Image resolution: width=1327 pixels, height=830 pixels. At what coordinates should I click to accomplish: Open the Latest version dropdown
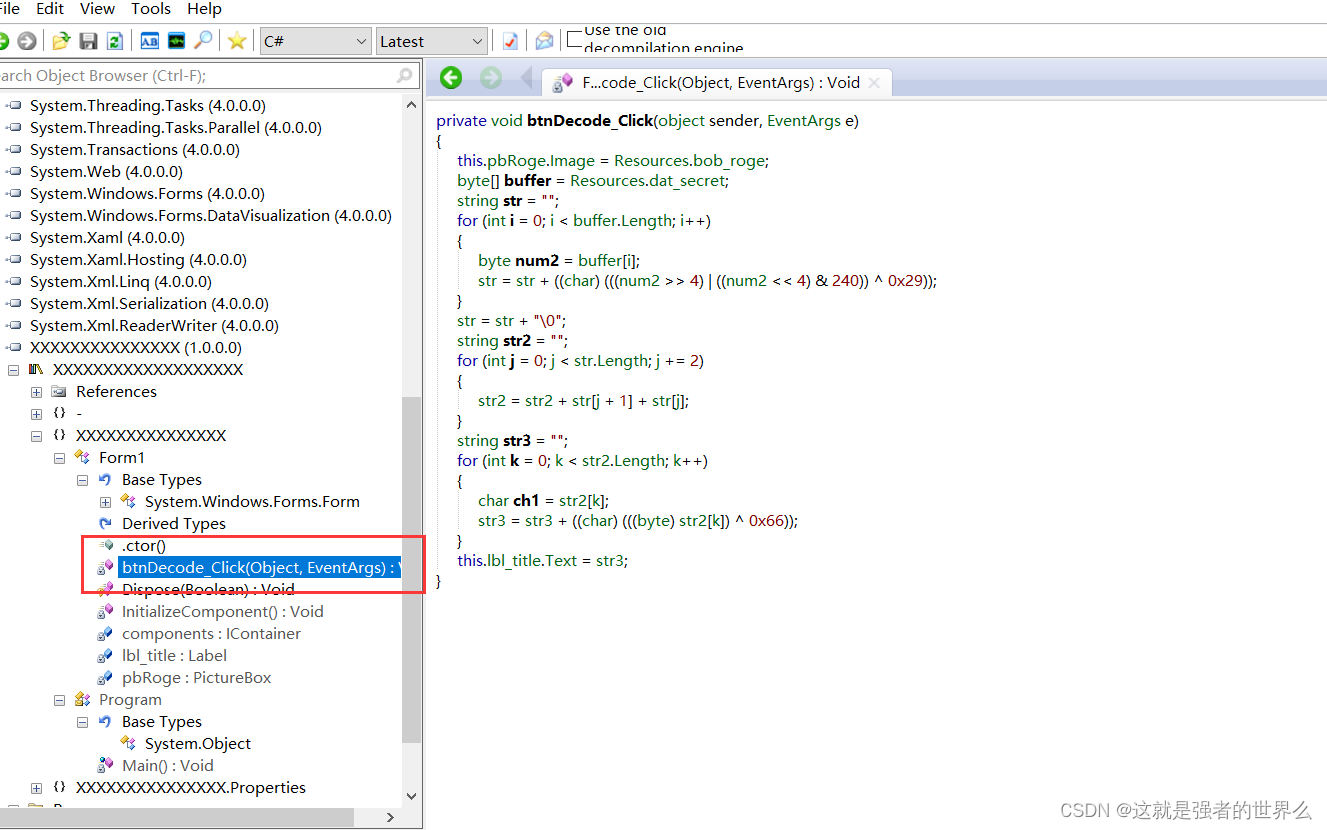pyautogui.click(x=432, y=41)
